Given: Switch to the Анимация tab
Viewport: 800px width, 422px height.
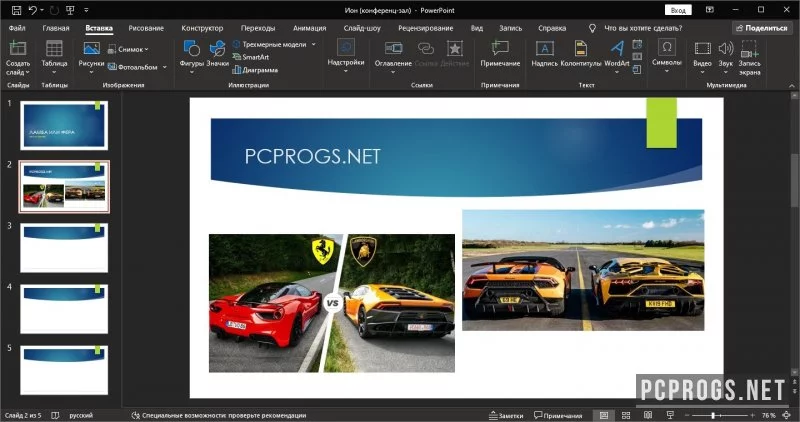Looking at the screenshot, I should click(309, 28).
